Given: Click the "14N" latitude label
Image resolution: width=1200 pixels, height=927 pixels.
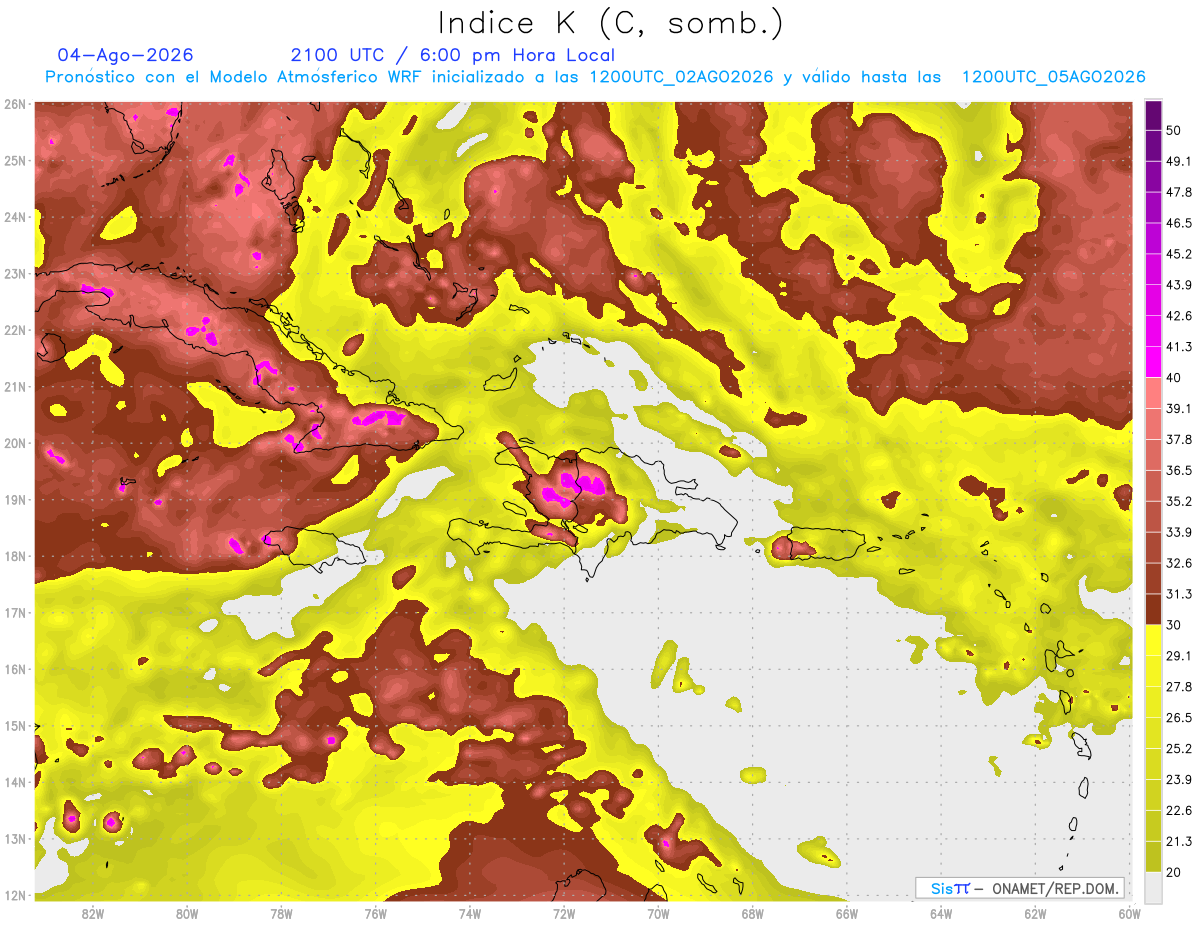Looking at the screenshot, I should click(15, 782).
